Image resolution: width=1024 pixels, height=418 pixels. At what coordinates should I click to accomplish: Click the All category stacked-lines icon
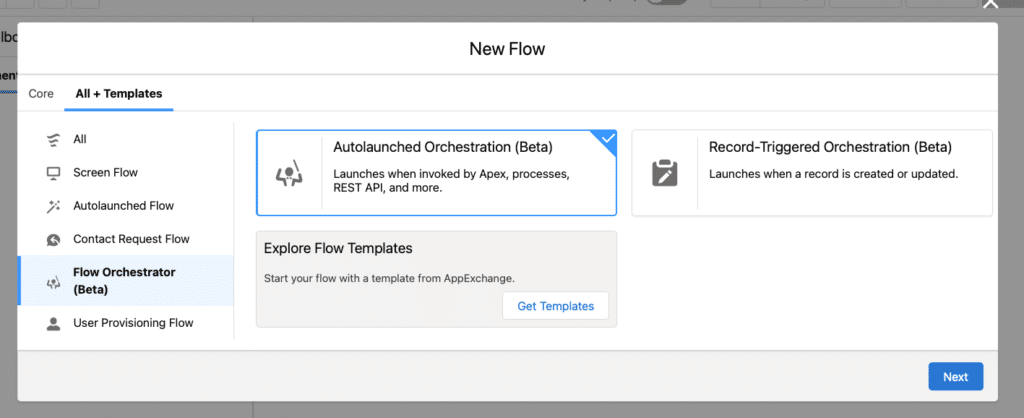53,139
